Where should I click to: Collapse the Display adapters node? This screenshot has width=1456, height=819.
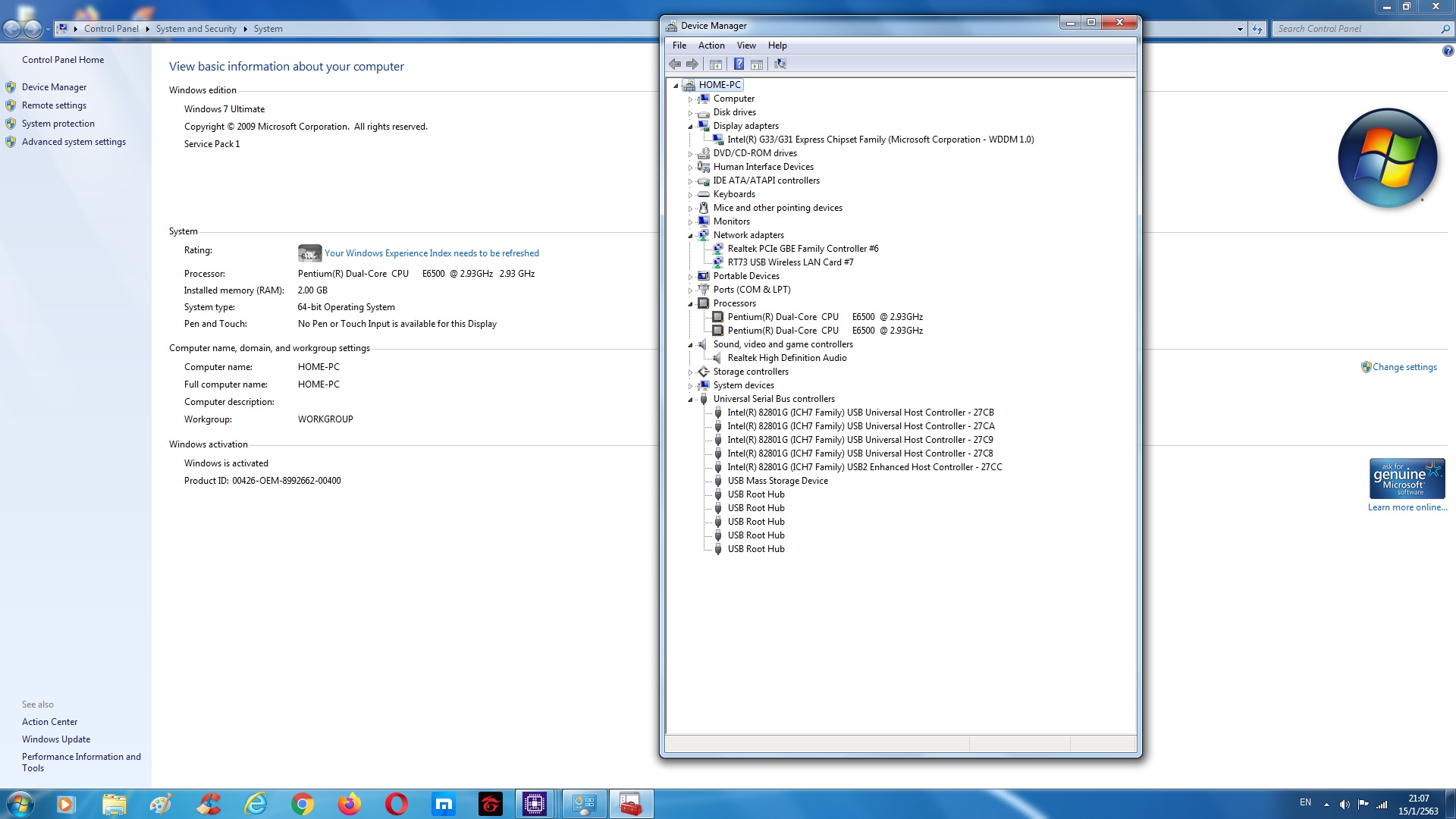pos(690,127)
